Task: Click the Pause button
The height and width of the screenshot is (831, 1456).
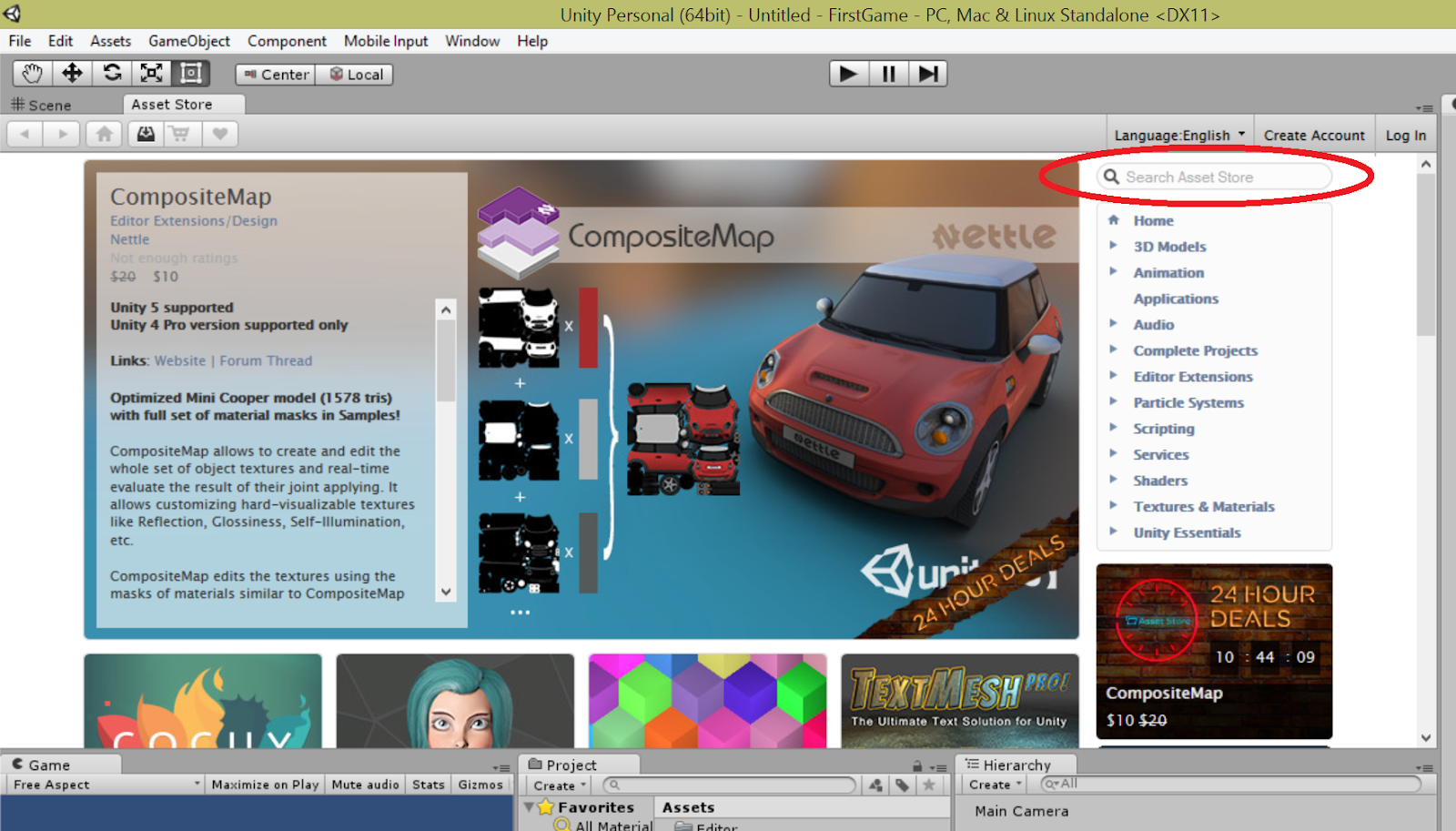Action: coord(888,74)
